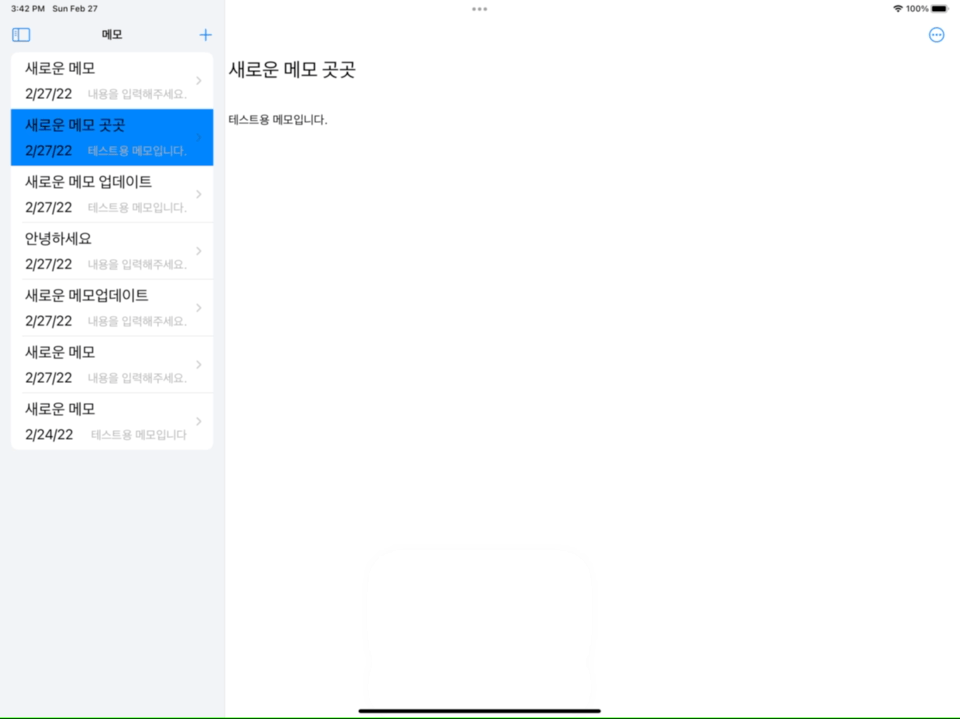Click chevron on the 2/24/22 memo row

(x=199, y=421)
